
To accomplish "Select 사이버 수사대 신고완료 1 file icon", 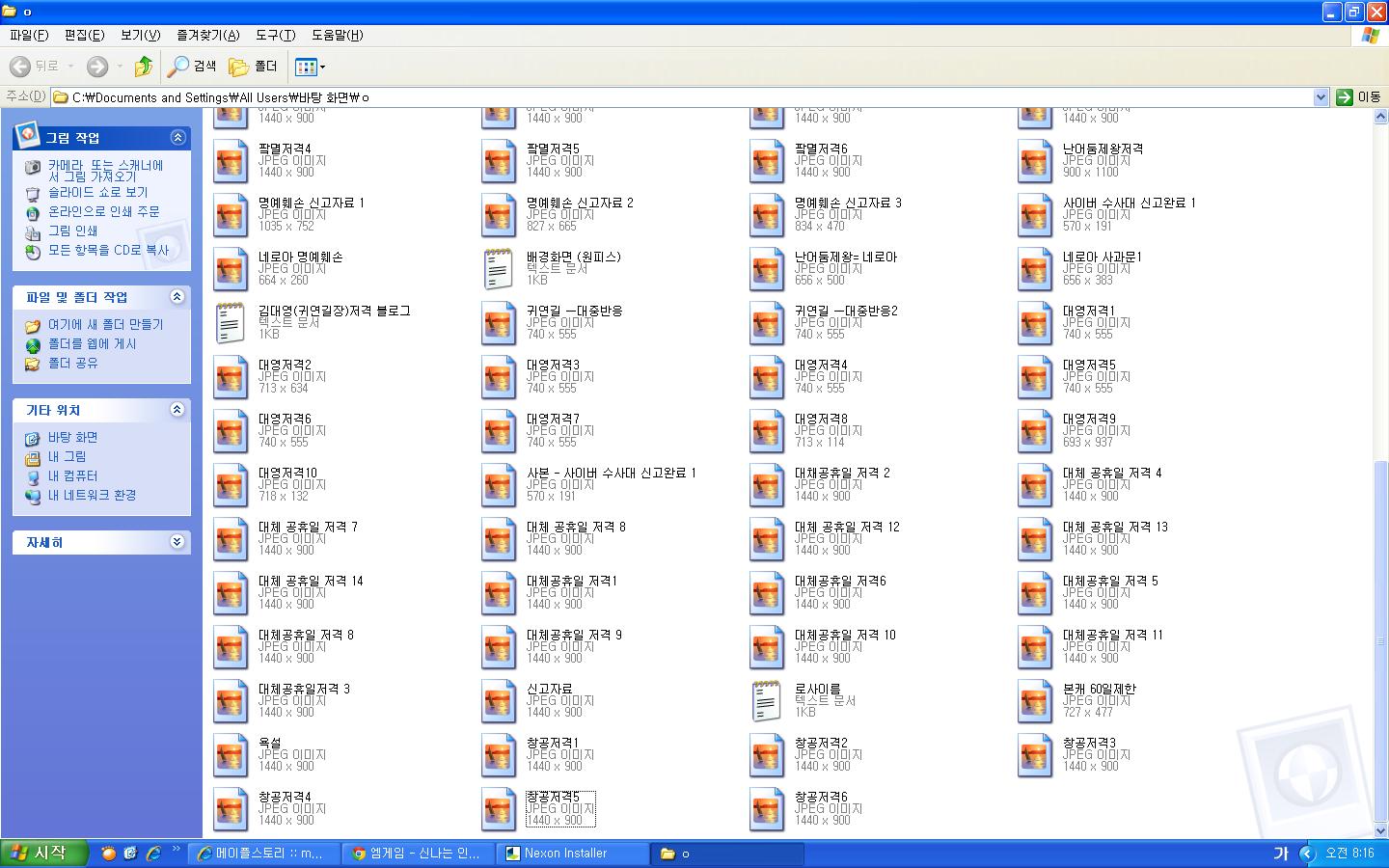I will (1035, 215).
